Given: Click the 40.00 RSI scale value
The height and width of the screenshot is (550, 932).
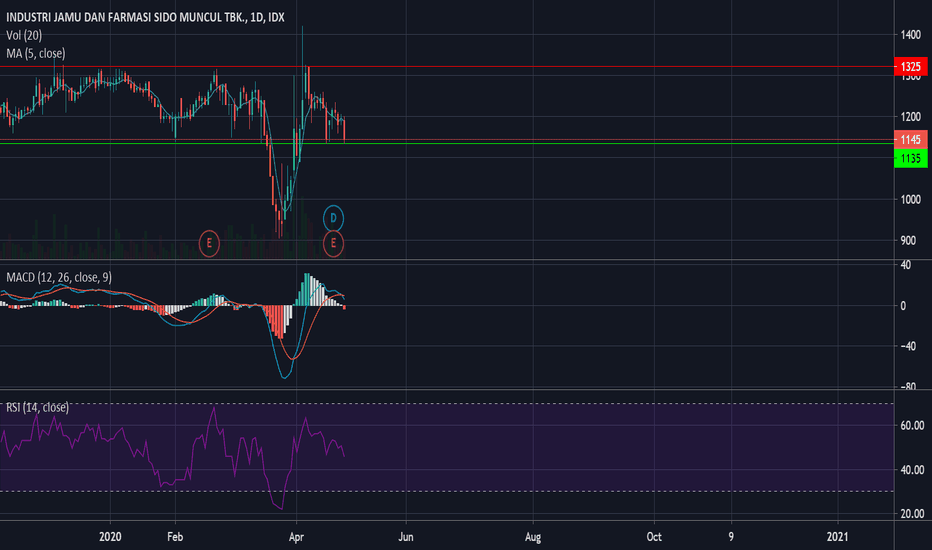Looking at the screenshot, I should pyautogui.click(x=912, y=470).
